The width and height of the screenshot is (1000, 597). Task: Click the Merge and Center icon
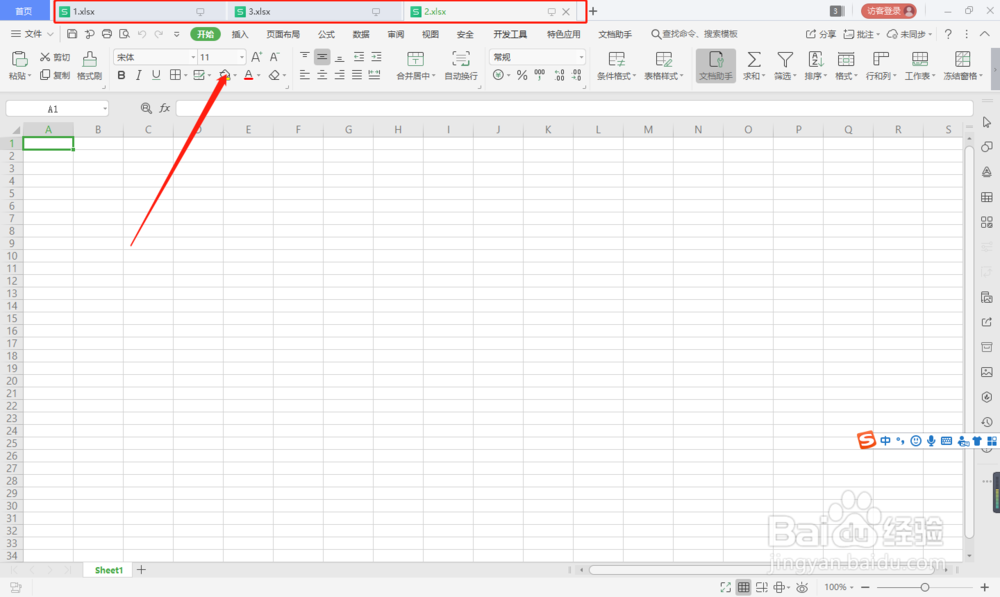tap(415, 59)
